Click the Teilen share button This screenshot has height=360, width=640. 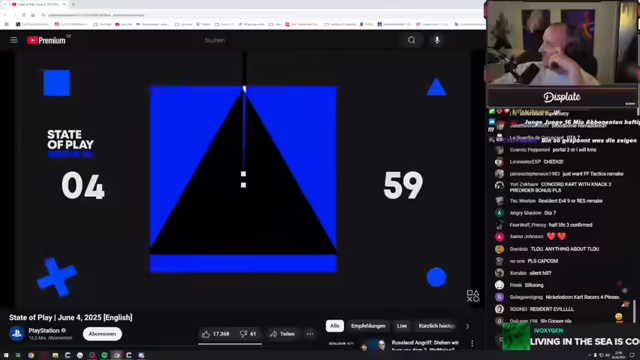[x=282, y=334]
